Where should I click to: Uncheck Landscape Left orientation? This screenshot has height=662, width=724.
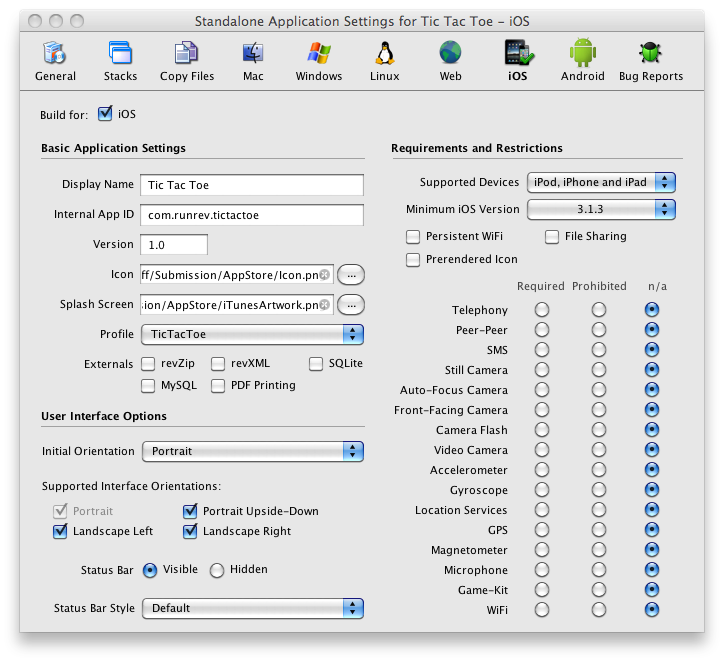tap(60, 531)
